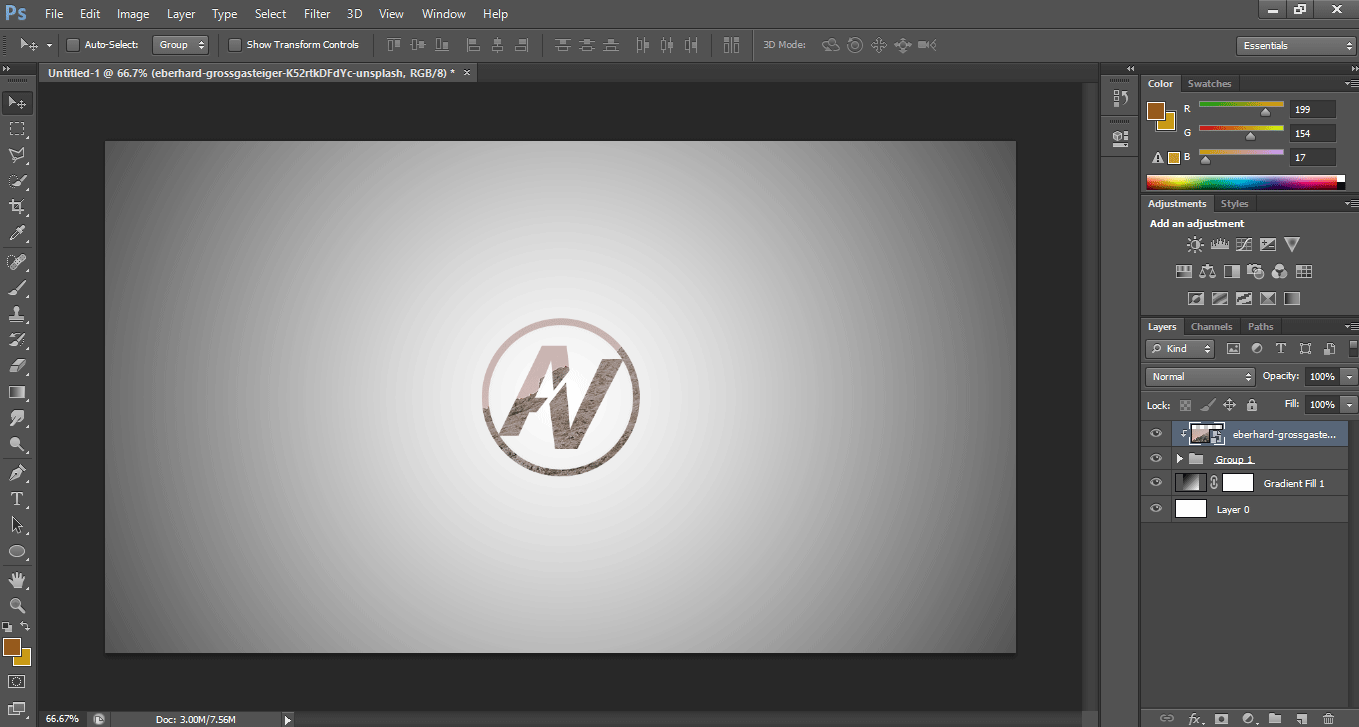Select the Horizontal Type tool

16,499
